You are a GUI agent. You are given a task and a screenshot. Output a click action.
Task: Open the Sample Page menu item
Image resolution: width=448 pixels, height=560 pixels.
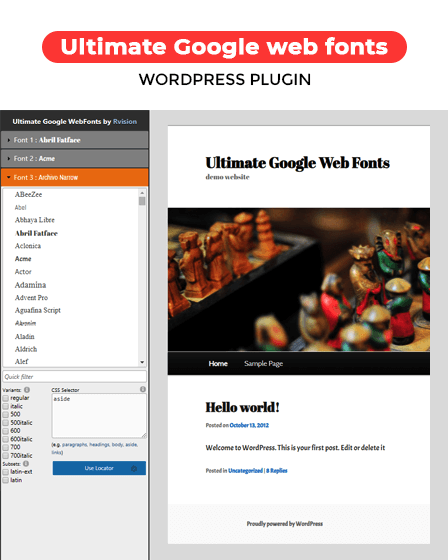coord(264,364)
